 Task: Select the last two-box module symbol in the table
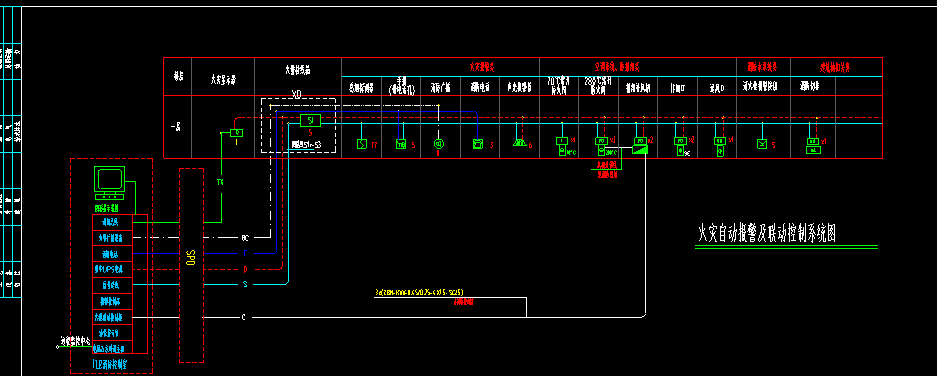813,145
